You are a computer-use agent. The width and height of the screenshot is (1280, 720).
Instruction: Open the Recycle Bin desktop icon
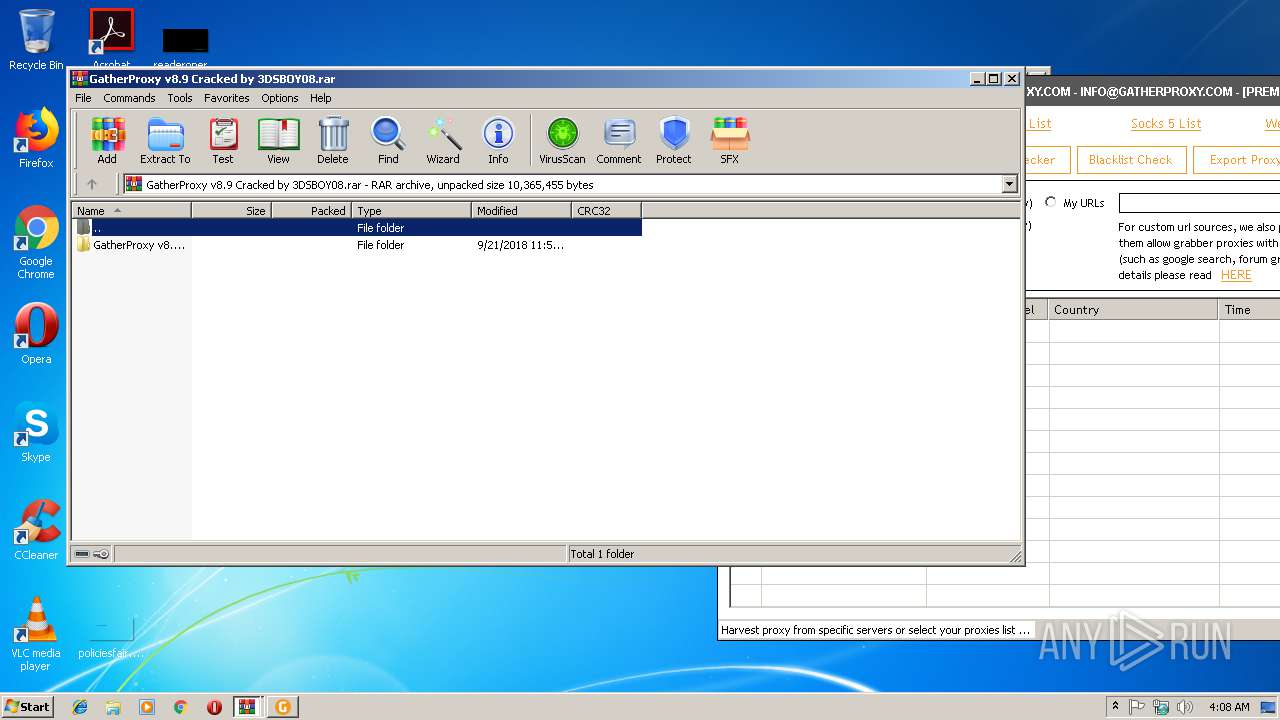click(x=36, y=40)
